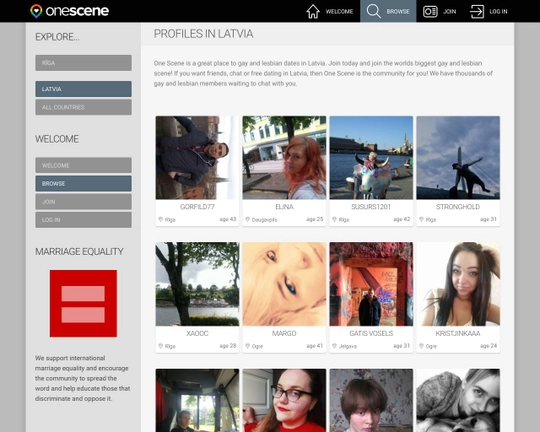The height and width of the screenshot is (432, 540).
Task: Click 'age 43' on GORFILD77 card
Action: 228,219
